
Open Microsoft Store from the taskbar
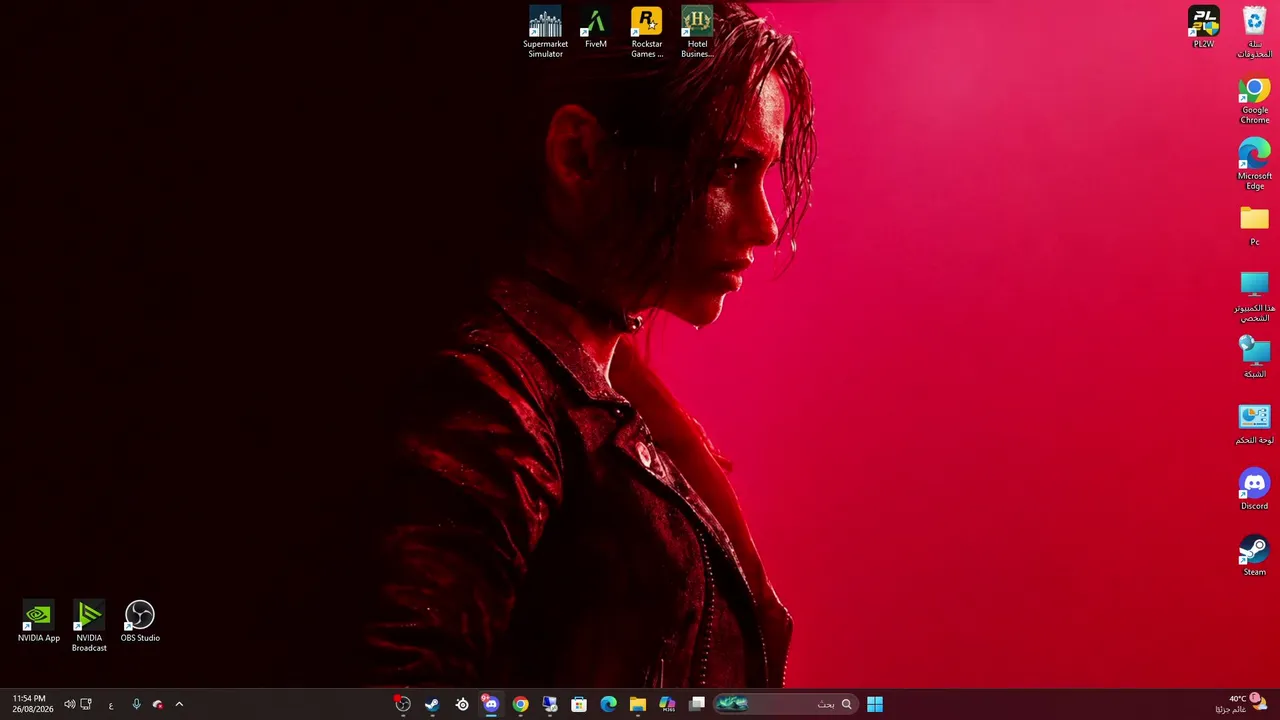(579, 704)
